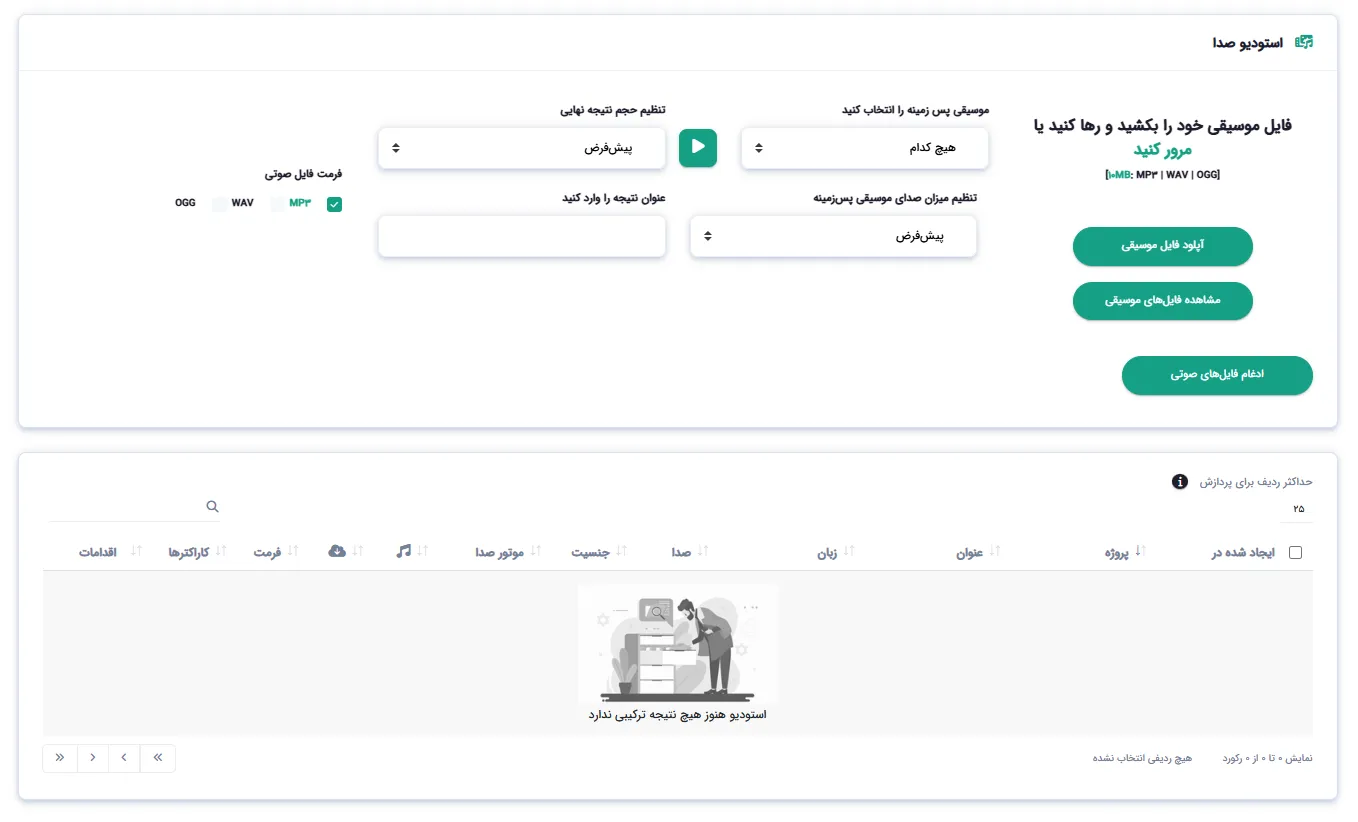
Task: Open the تنظیم حجم نتیجه نهایی dropdown
Action: pyautogui.click(x=522, y=148)
